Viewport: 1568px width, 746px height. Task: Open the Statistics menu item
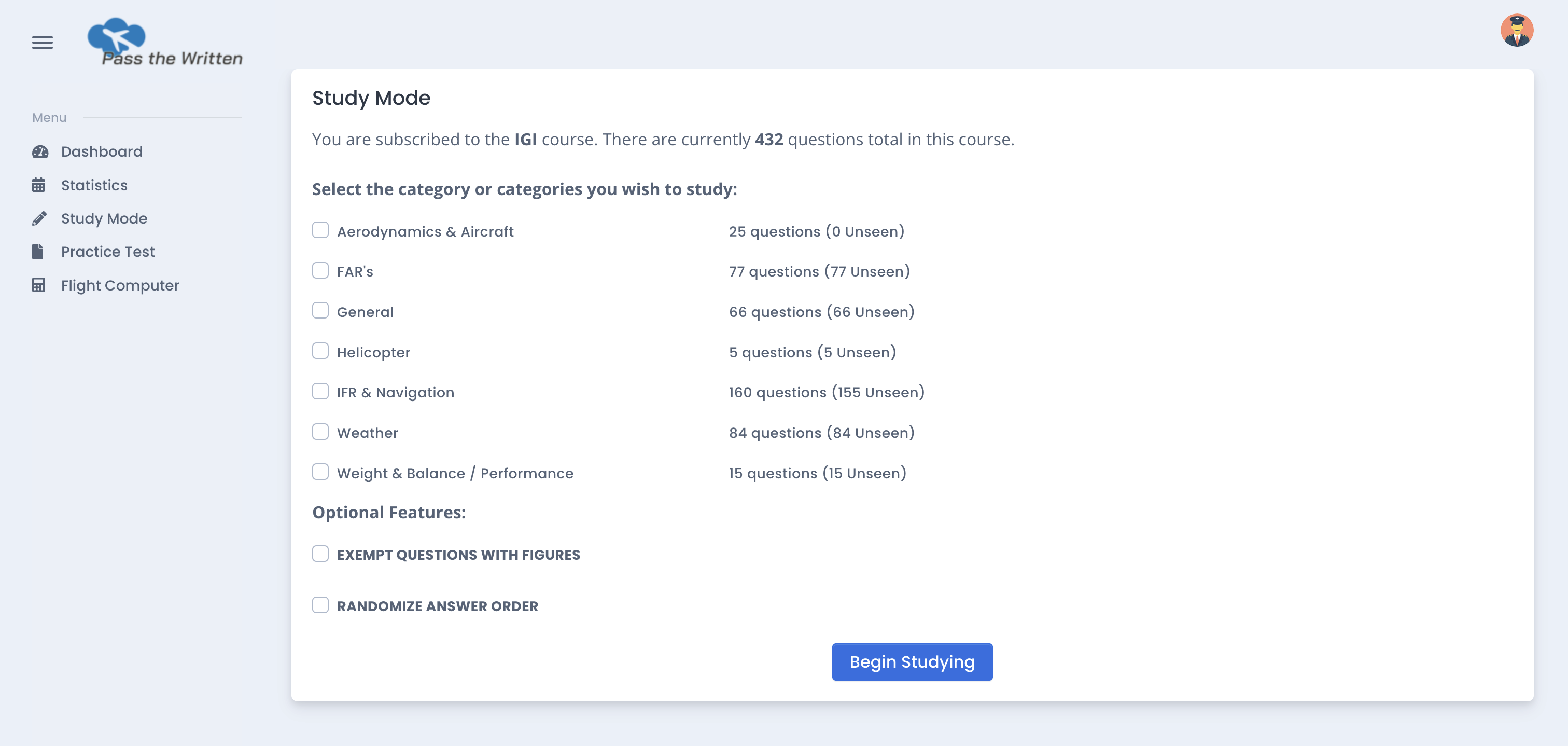pos(94,185)
